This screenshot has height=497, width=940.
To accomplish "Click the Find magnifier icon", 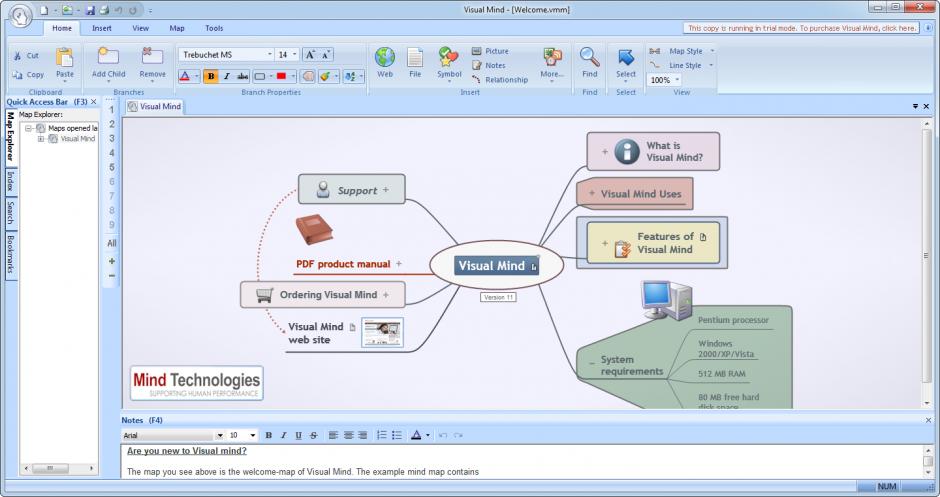I will [589, 57].
